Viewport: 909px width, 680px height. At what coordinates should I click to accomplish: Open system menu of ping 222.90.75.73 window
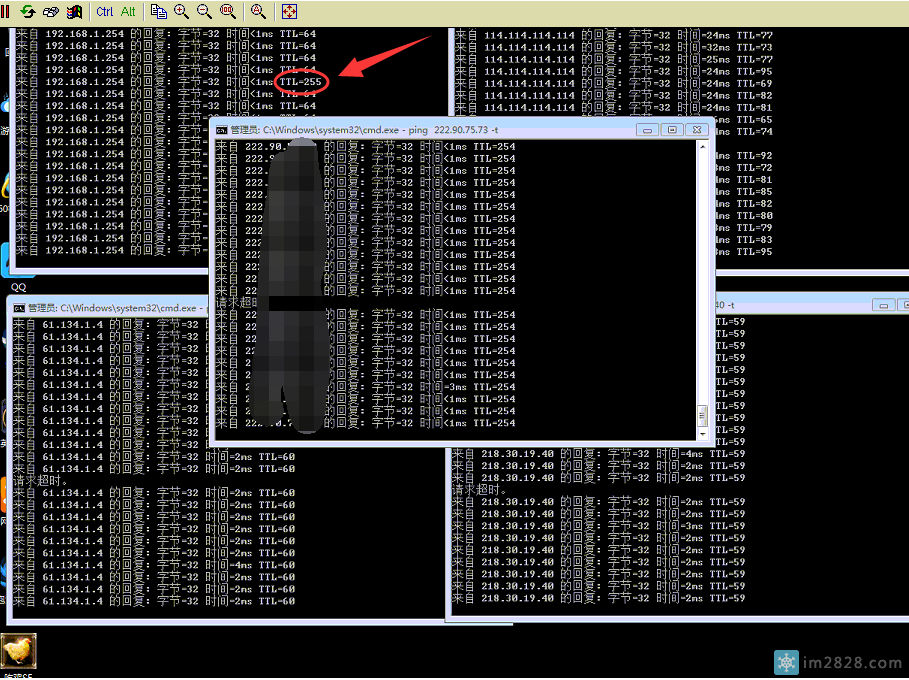point(221,129)
